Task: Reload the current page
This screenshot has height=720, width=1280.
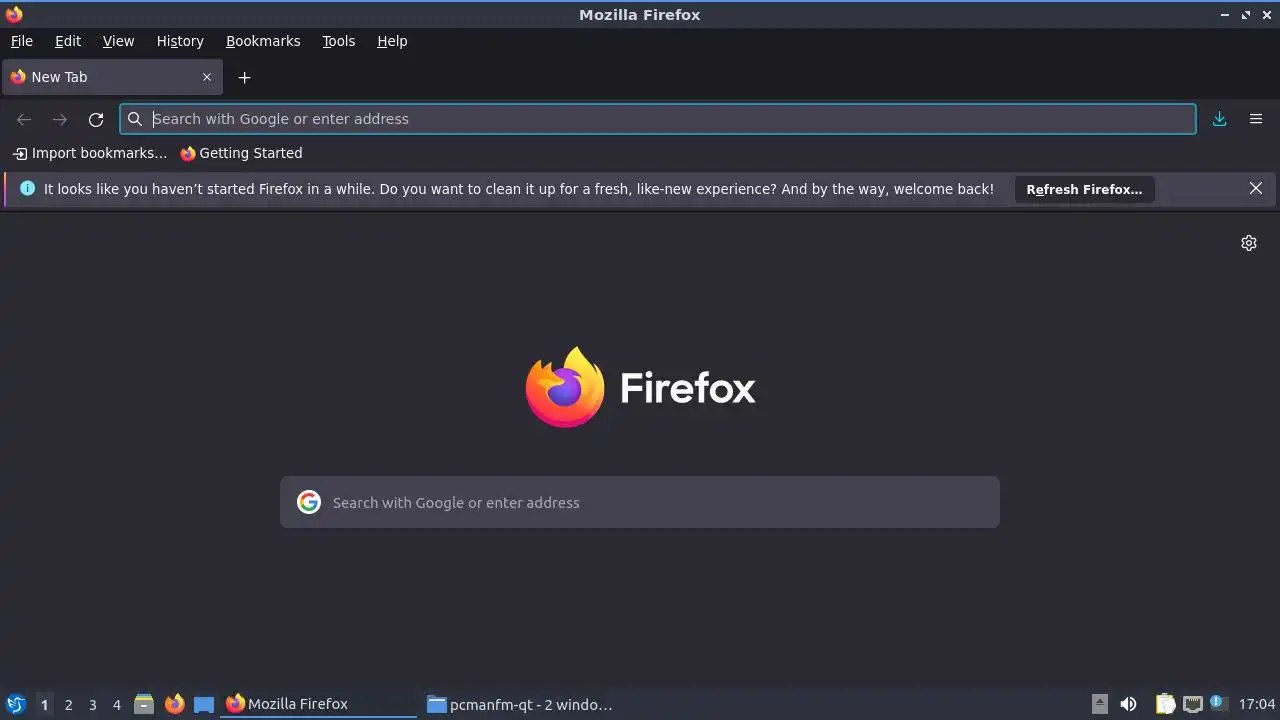Action: pos(96,119)
